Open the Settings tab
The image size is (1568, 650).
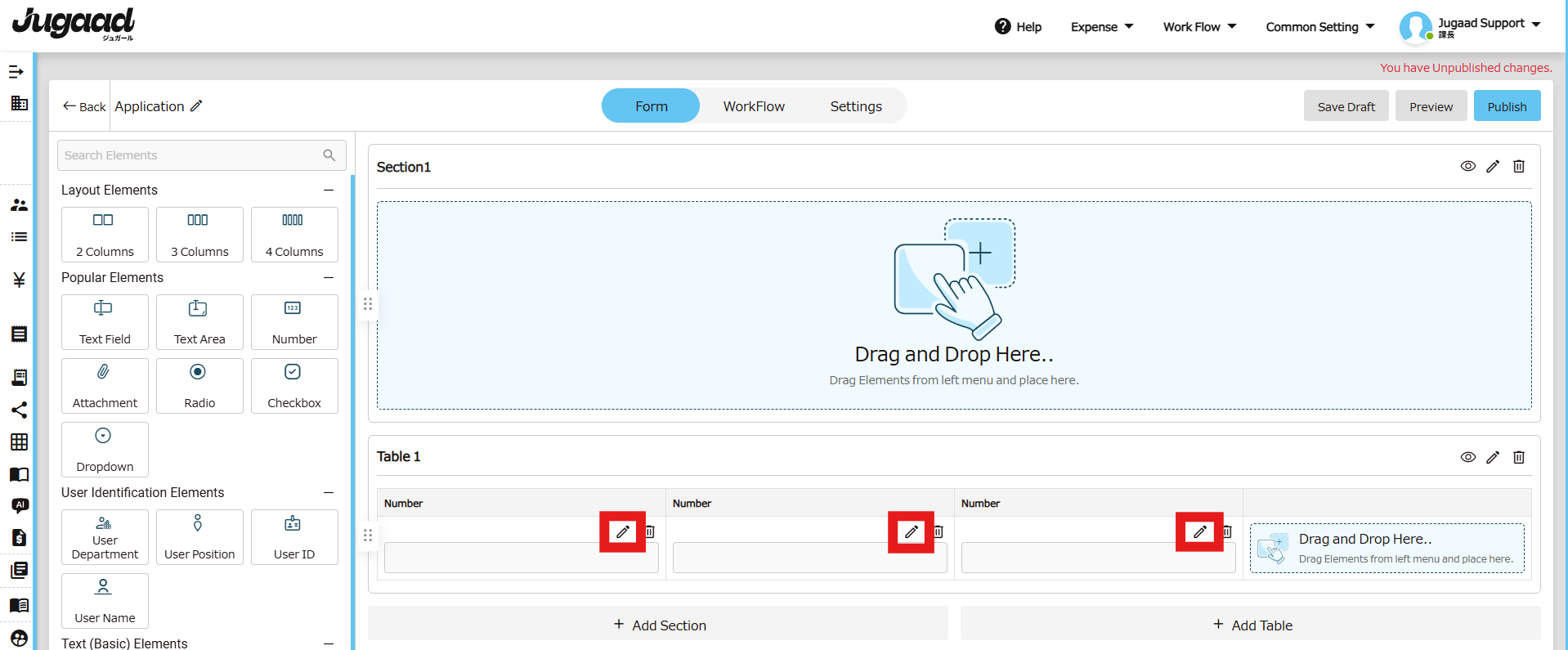[x=855, y=106]
